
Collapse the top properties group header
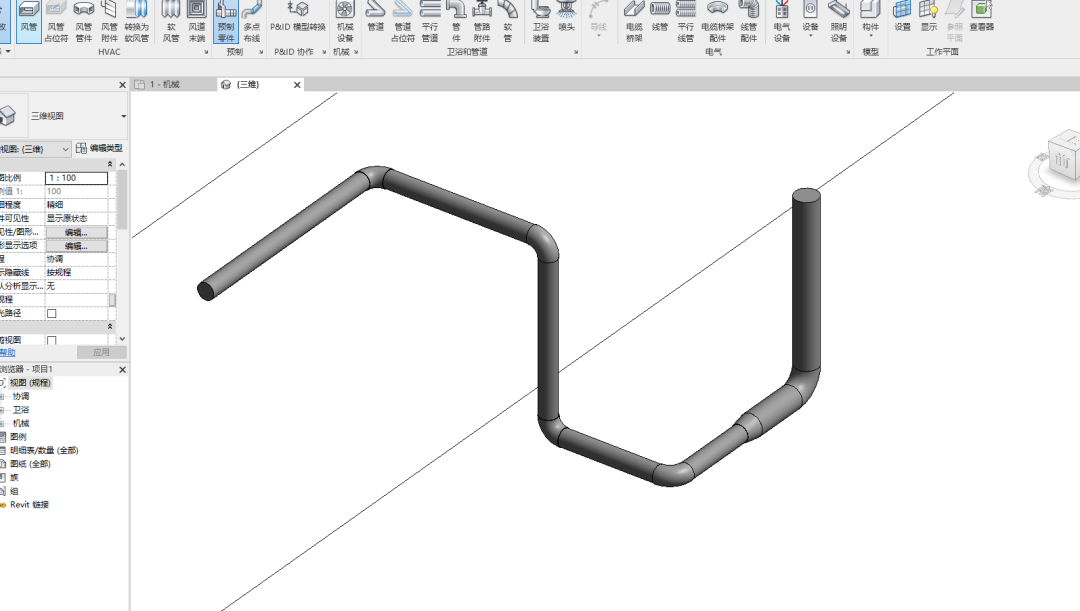[x=110, y=164]
